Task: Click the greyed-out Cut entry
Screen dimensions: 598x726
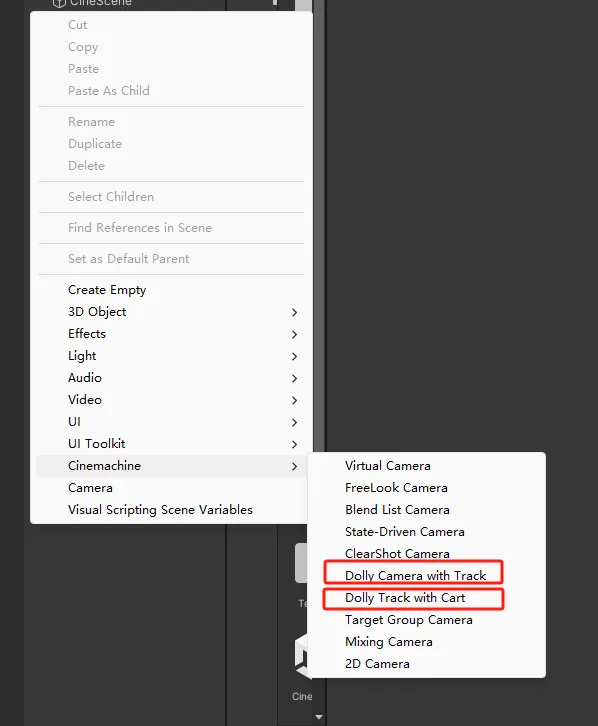Action: click(171, 25)
